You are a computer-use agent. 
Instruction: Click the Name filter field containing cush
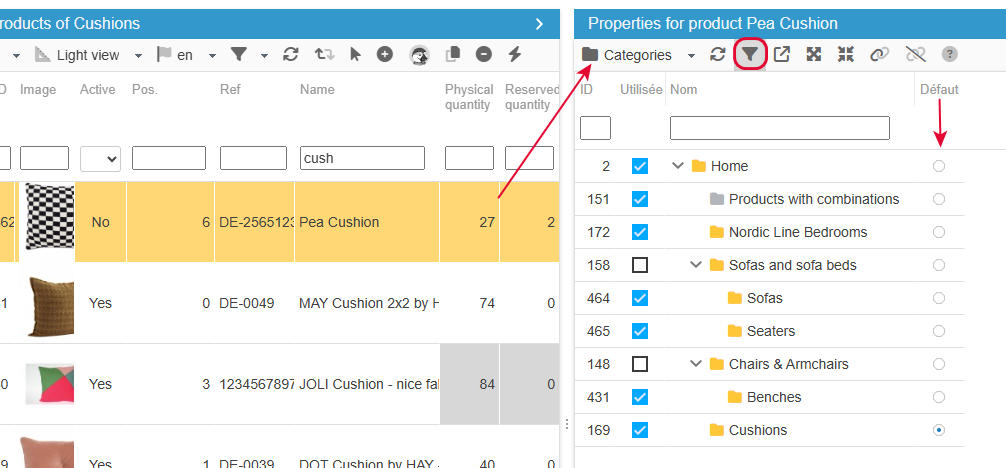point(362,158)
